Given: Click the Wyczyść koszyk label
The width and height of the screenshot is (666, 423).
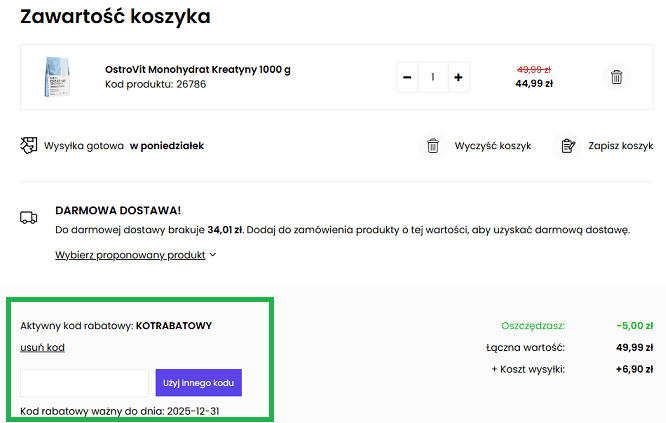Looking at the screenshot, I should pos(492,146).
